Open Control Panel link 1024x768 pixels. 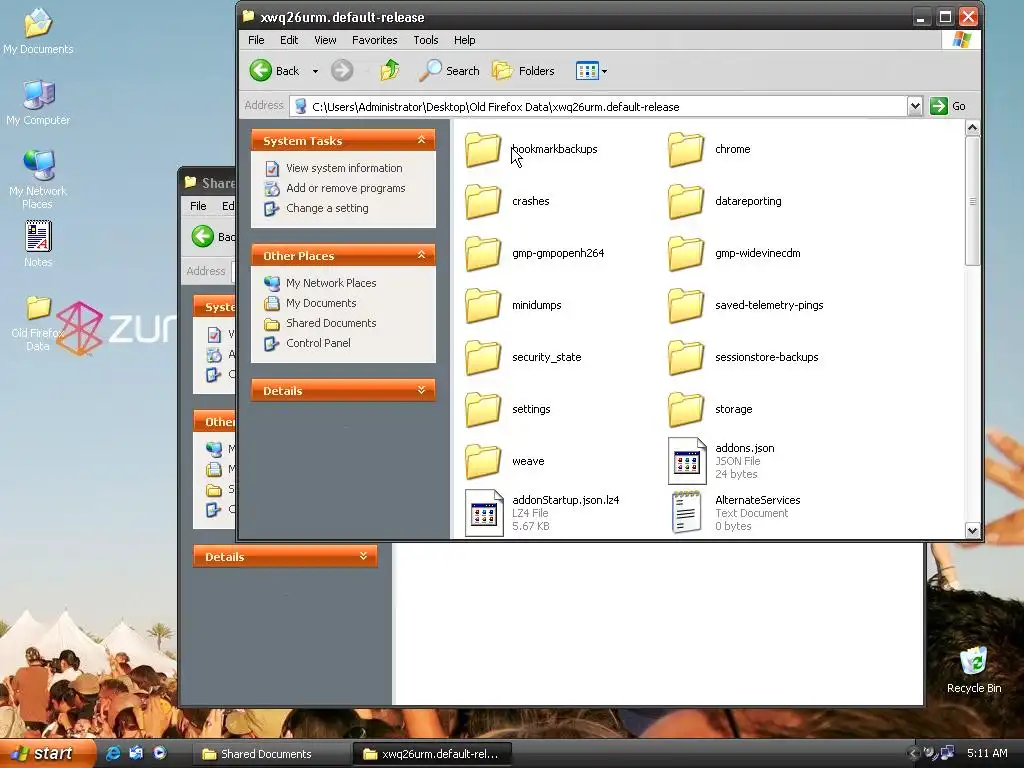[x=318, y=343]
